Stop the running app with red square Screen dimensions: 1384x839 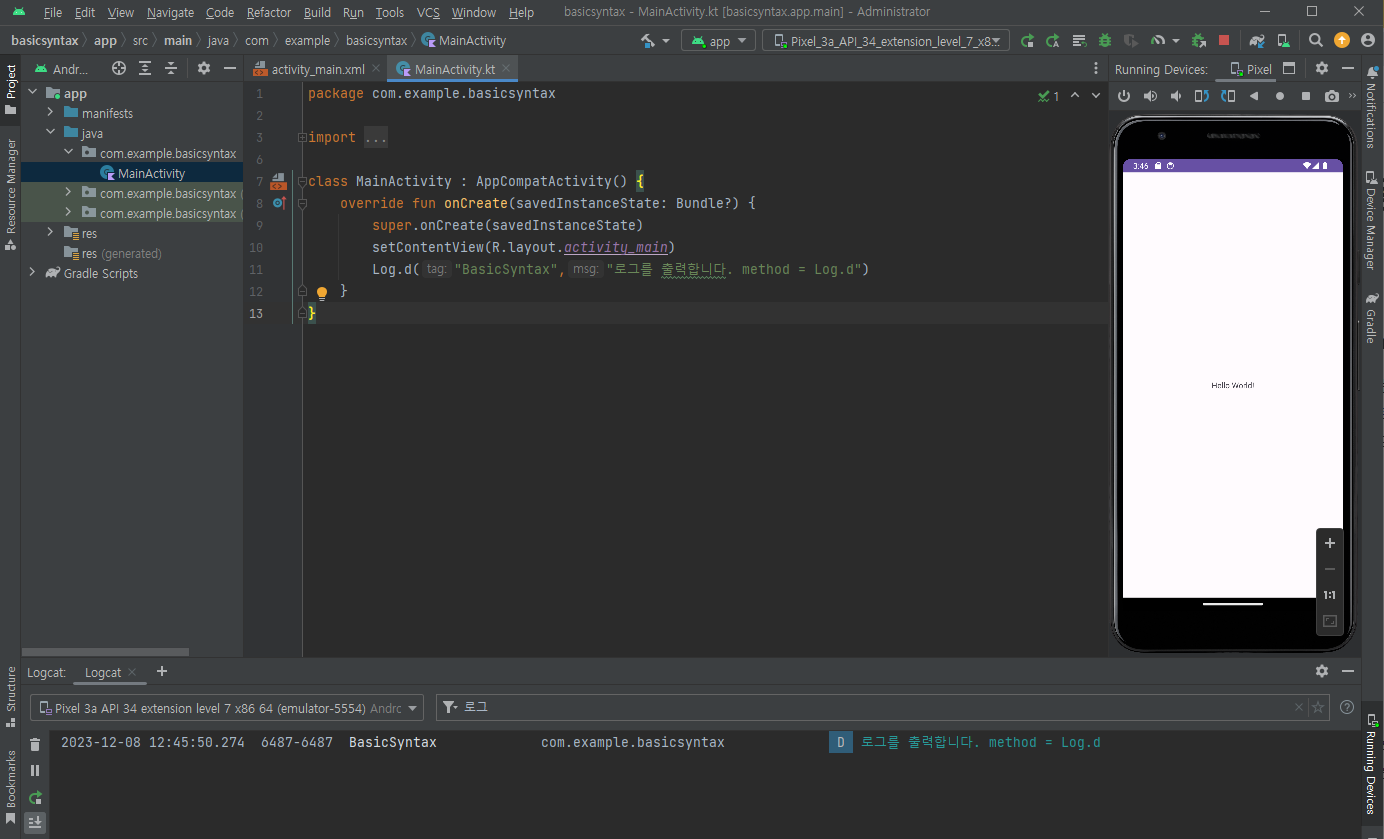(x=1224, y=41)
